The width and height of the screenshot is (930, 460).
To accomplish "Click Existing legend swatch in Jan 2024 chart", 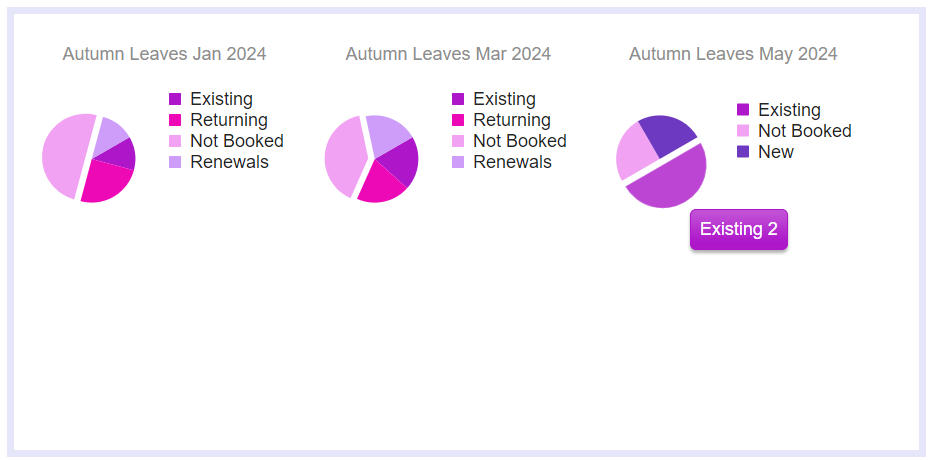I will click(x=175, y=99).
